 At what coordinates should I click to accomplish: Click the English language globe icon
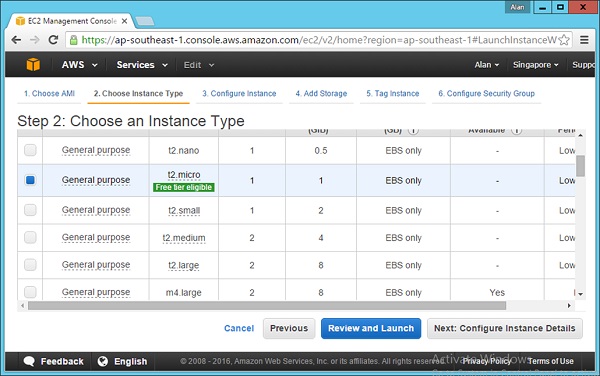point(103,361)
